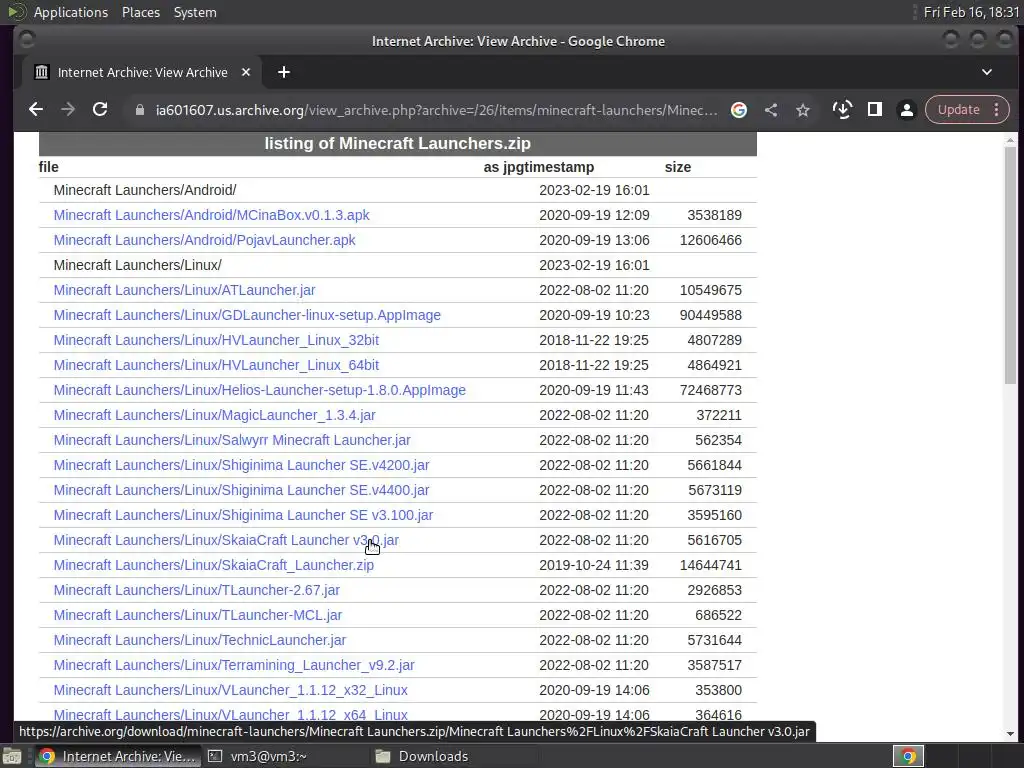Reload the page with refresh icon
The image size is (1024, 768).
point(100,110)
